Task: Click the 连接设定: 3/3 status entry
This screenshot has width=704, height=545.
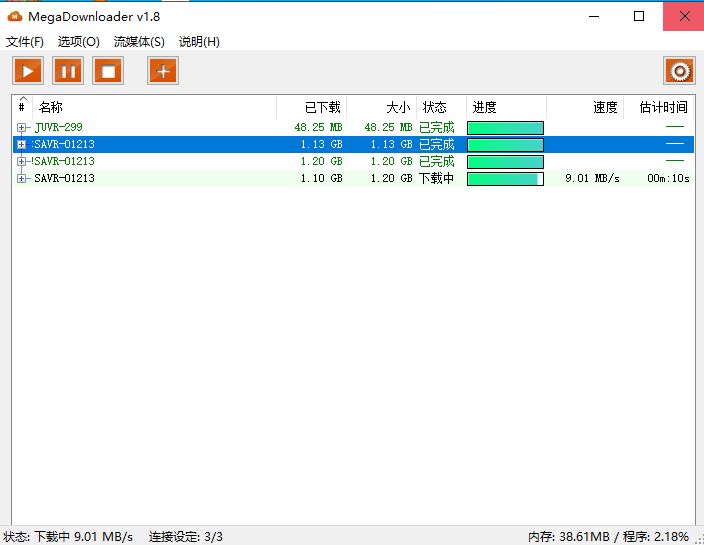Action: point(185,537)
